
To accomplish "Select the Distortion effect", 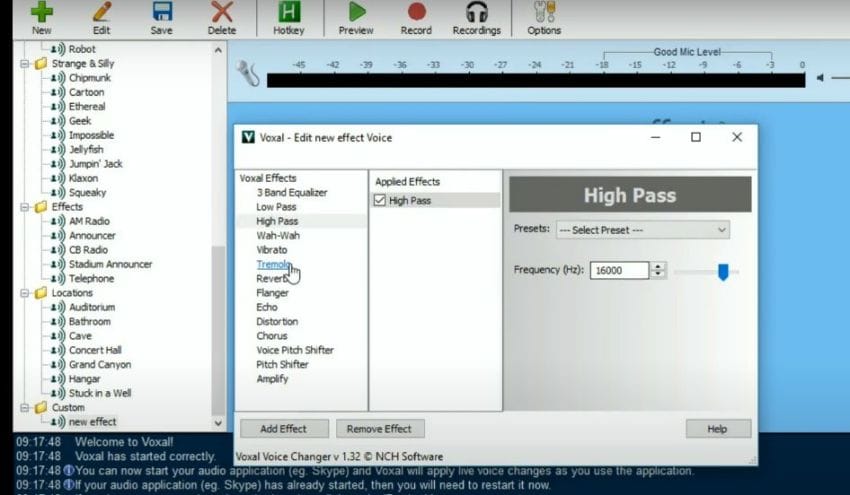I will tap(277, 322).
